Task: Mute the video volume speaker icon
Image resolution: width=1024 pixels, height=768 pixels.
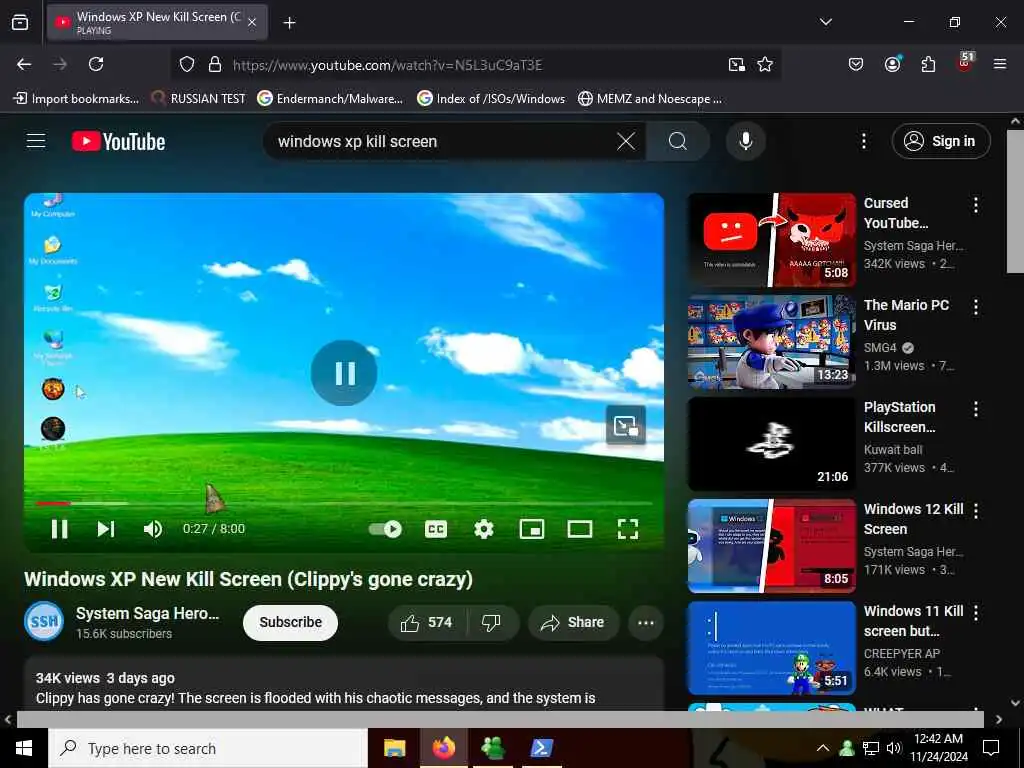Action: tap(153, 529)
